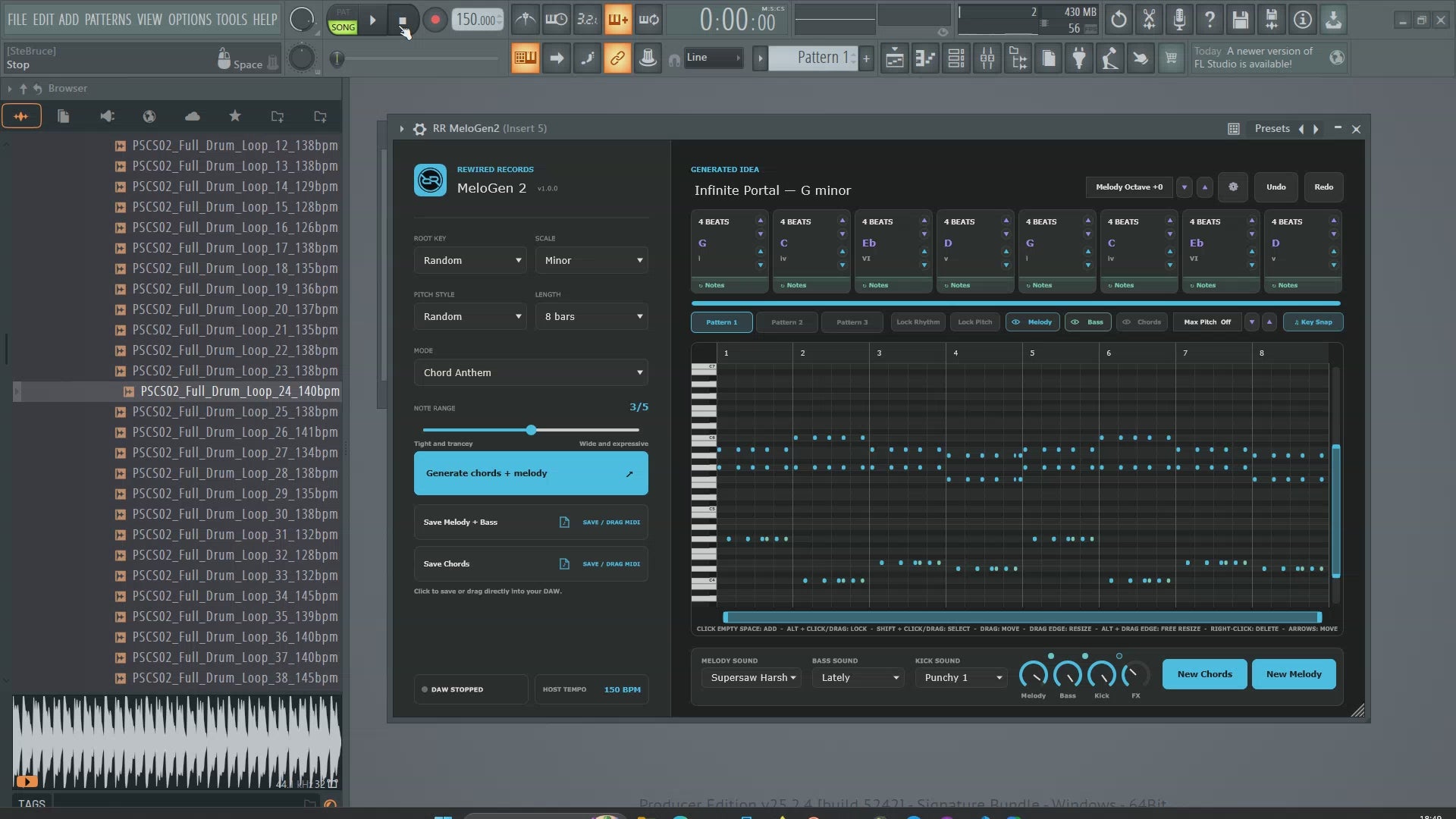The height and width of the screenshot is (819, 1456).
Task: Open MeloGen settings gear next to Undo
Action: tap(1233, 187)
